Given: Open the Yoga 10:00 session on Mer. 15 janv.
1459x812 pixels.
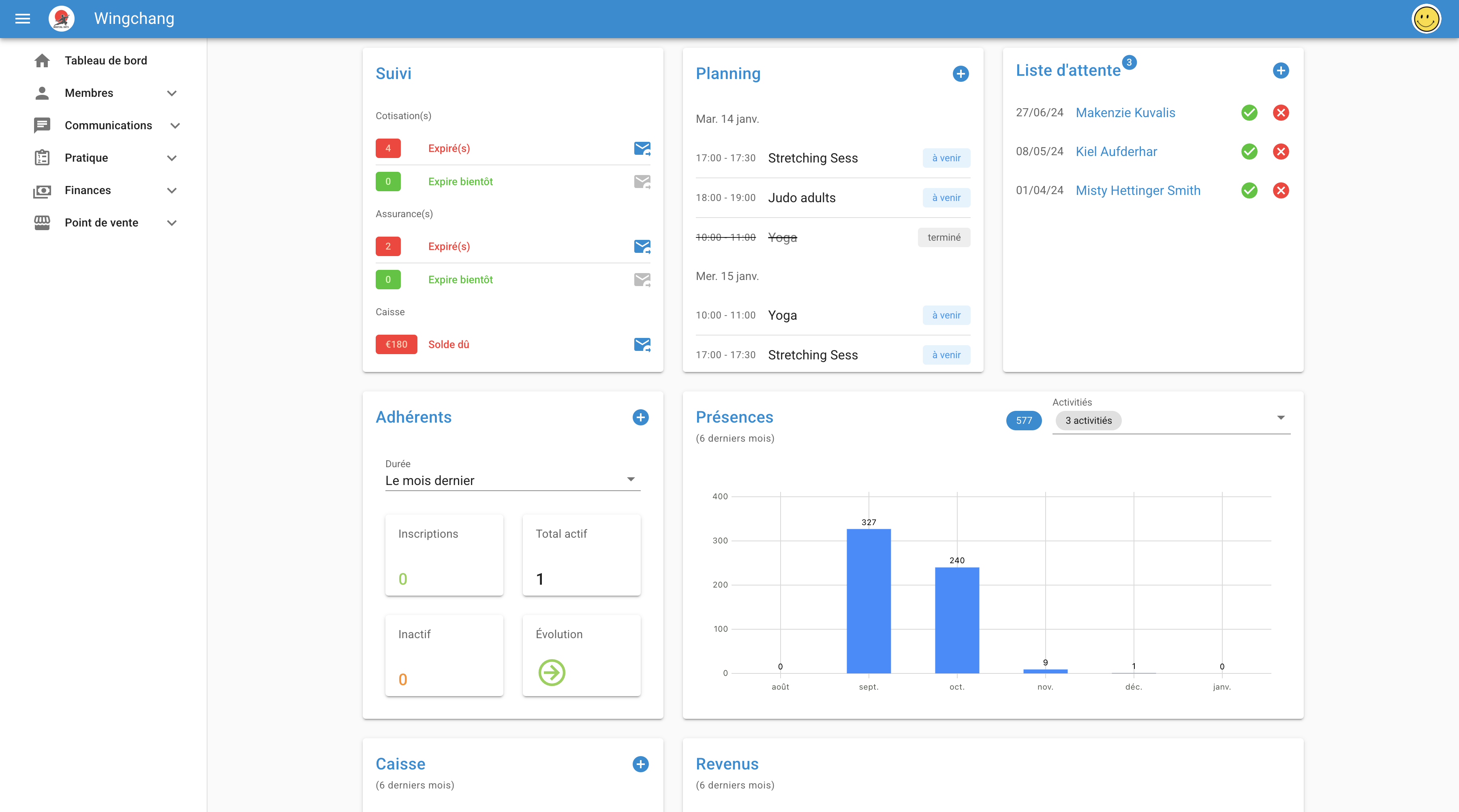Looking at the screenshot, I should tap(832, 315).
